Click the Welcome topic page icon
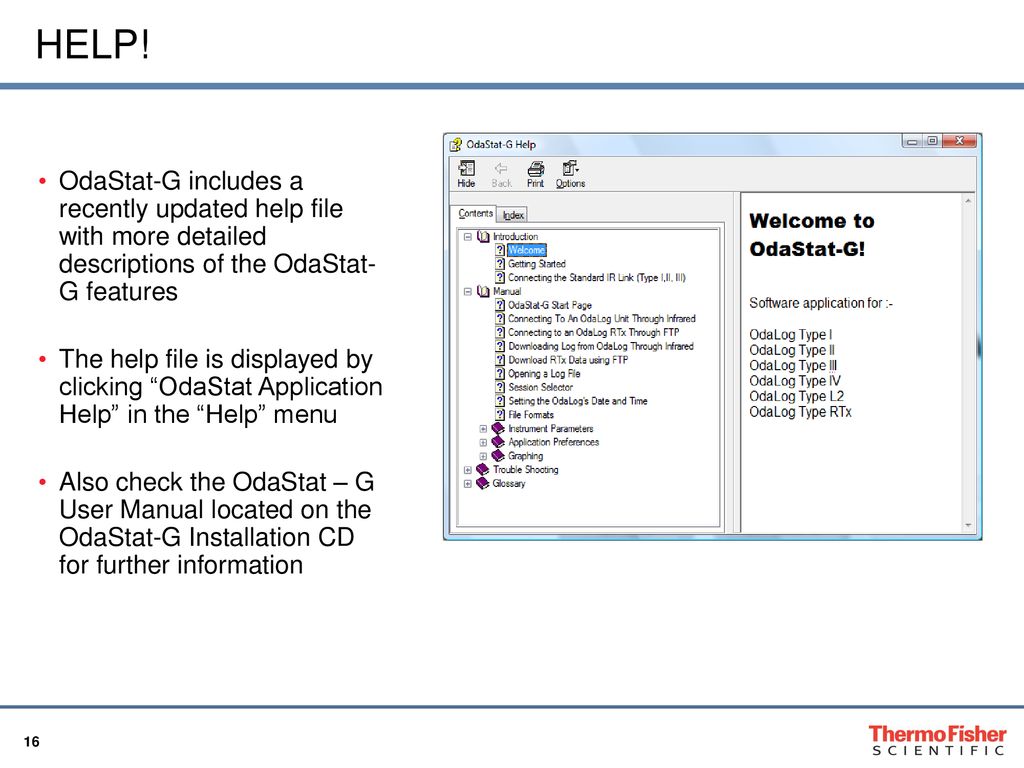Viewport: 1024px width, 768px height. click(x=500, y=250)
